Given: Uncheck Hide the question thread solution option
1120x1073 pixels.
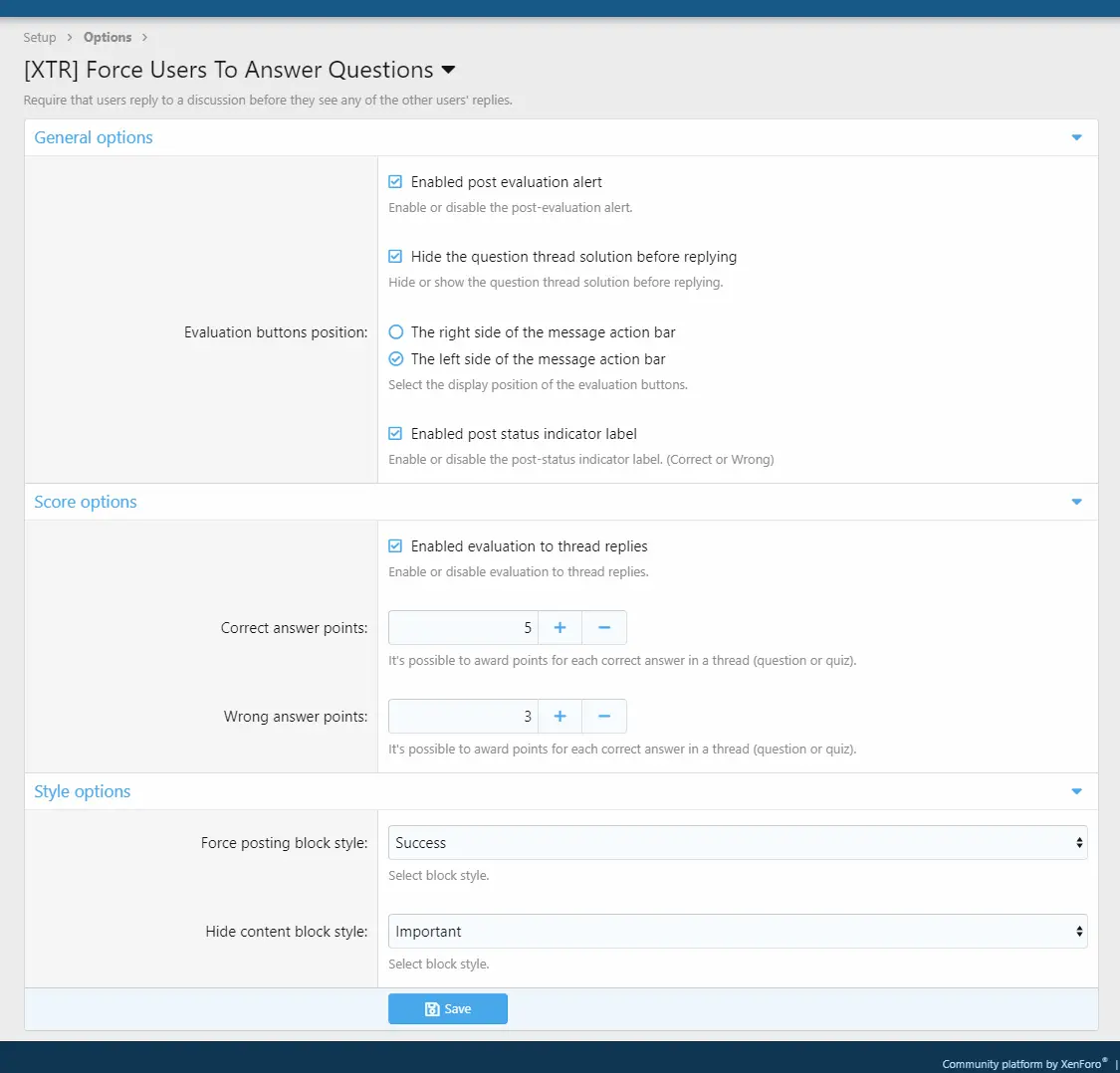Looking at the screenshot, I should coord(395,256).
